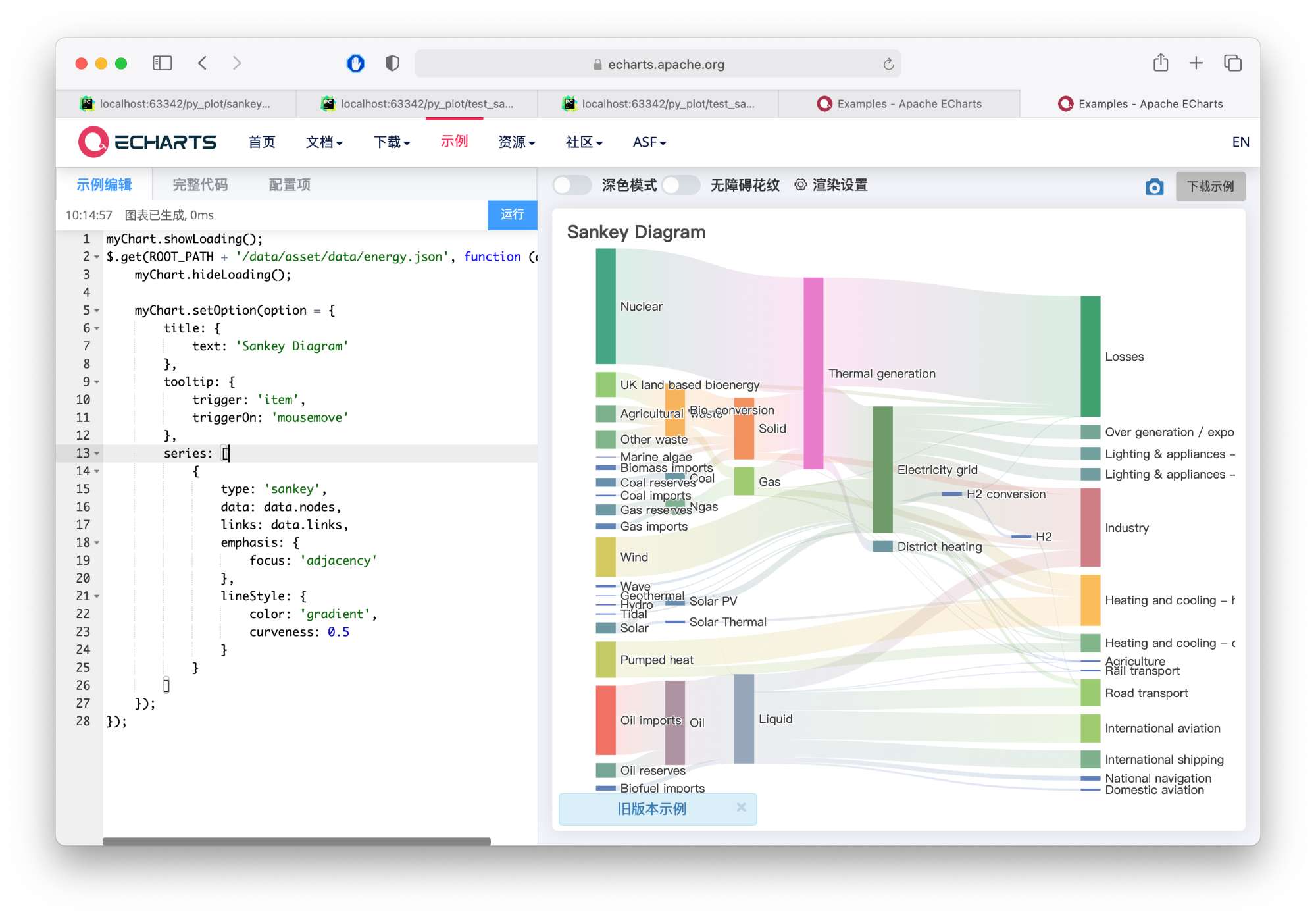
Task: Collapse the series code block at line 13
Action: [x=96, y=453]
